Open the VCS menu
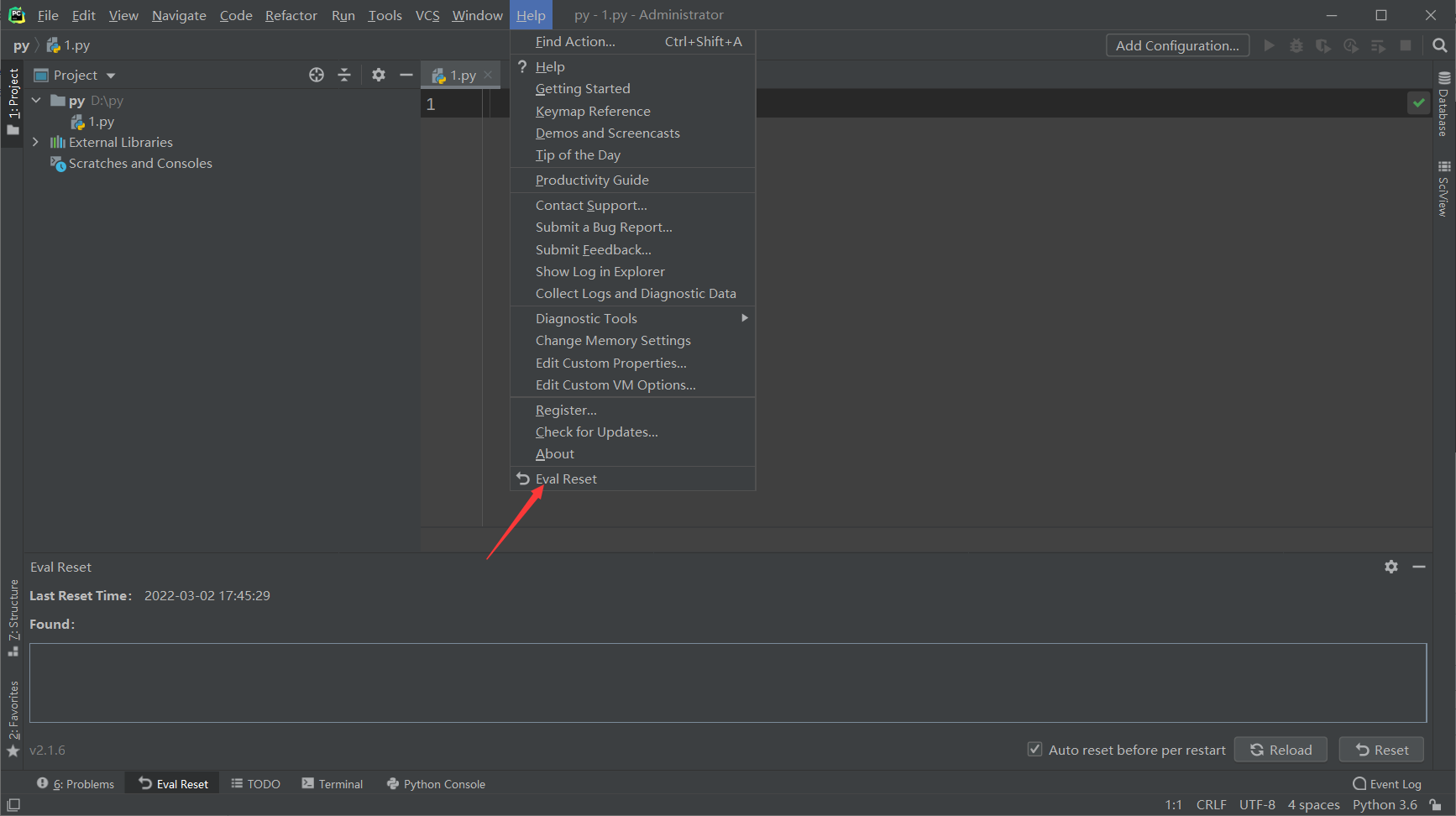 (427, 15)
